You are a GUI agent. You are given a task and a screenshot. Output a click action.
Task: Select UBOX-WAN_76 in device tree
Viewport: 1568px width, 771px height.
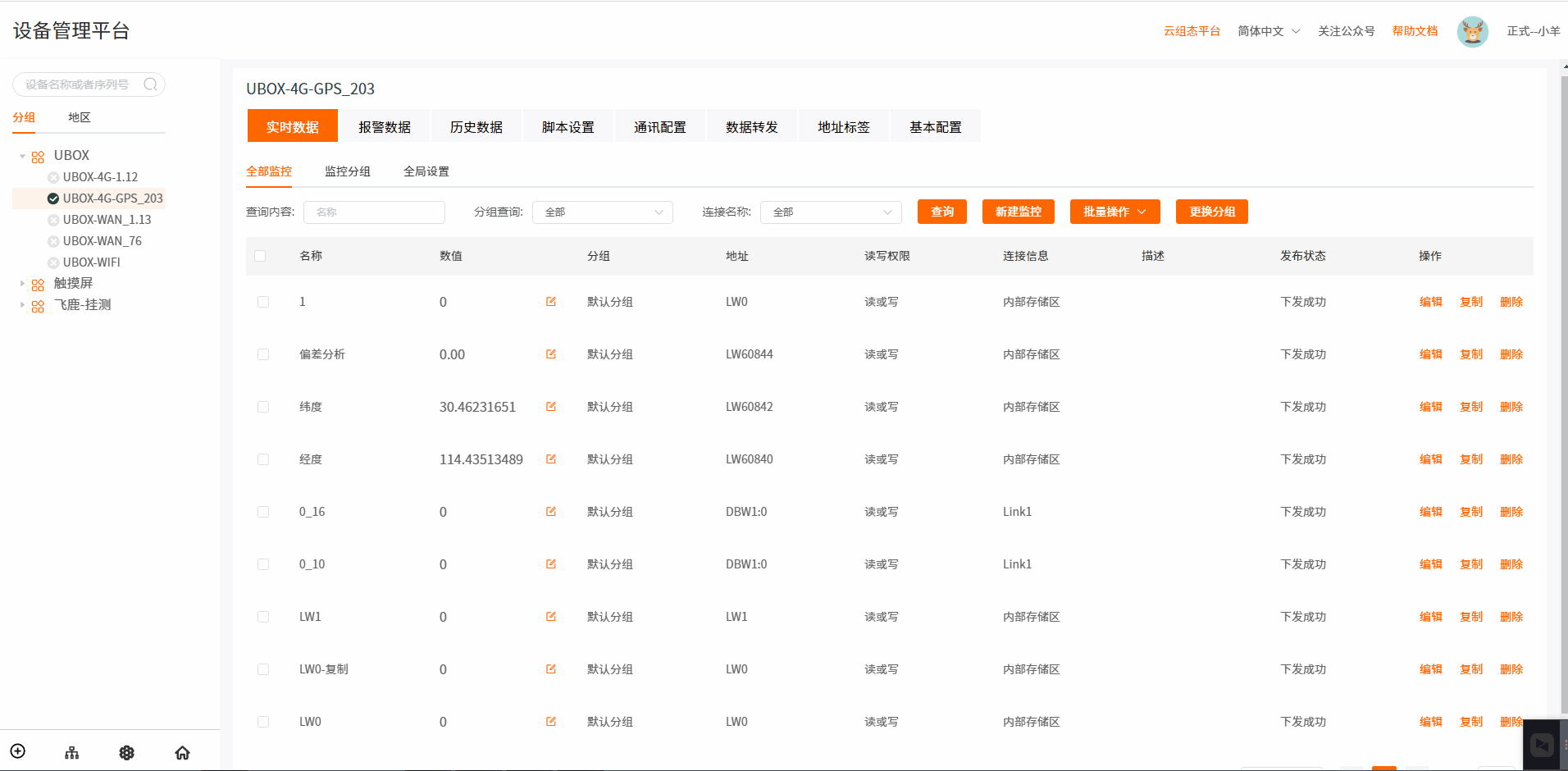[x=102, y=241]
